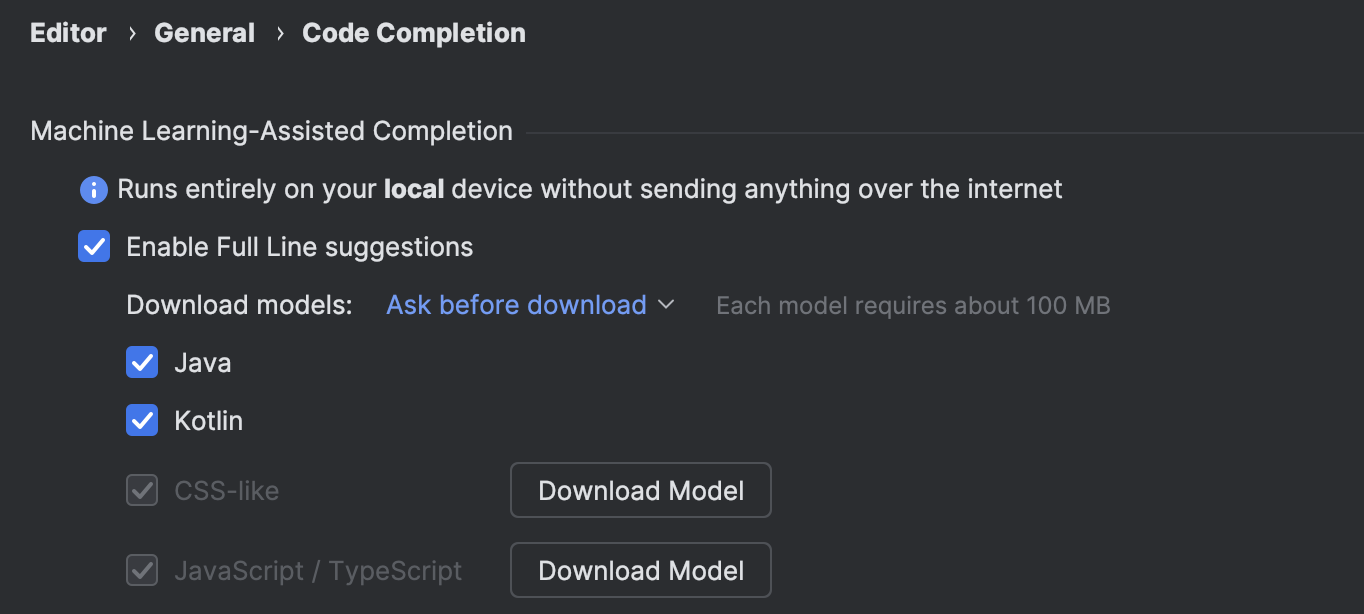Click the blue info icon

(x=94, y=189)
